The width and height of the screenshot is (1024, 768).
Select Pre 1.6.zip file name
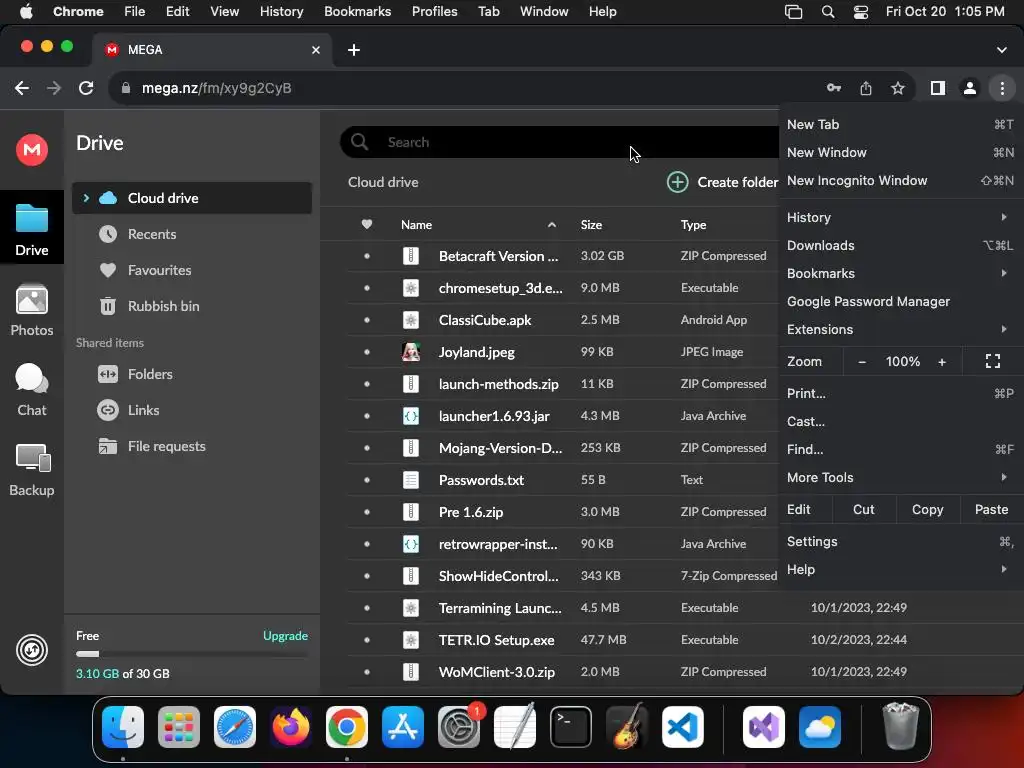coord(471,512)
